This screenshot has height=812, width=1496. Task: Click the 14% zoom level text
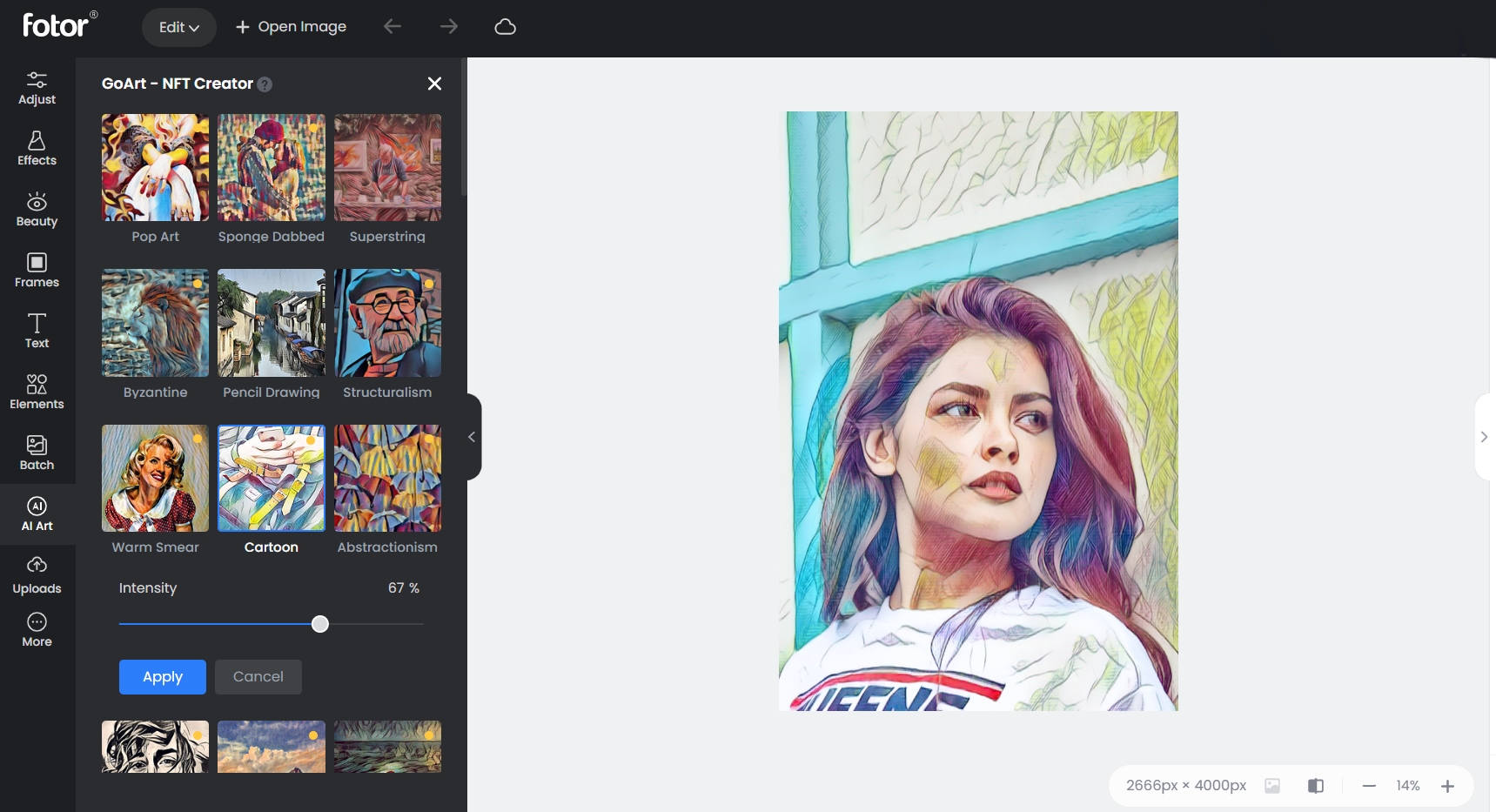[1408, 786]
